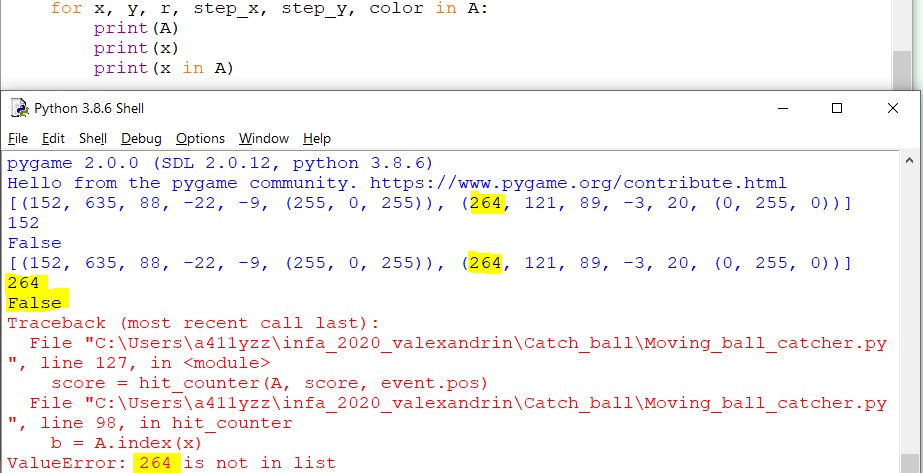Viewport: 923px width, 473px height.
Task: Click the '152' output line
Action: pyautogui.click(x=24, y=223)
